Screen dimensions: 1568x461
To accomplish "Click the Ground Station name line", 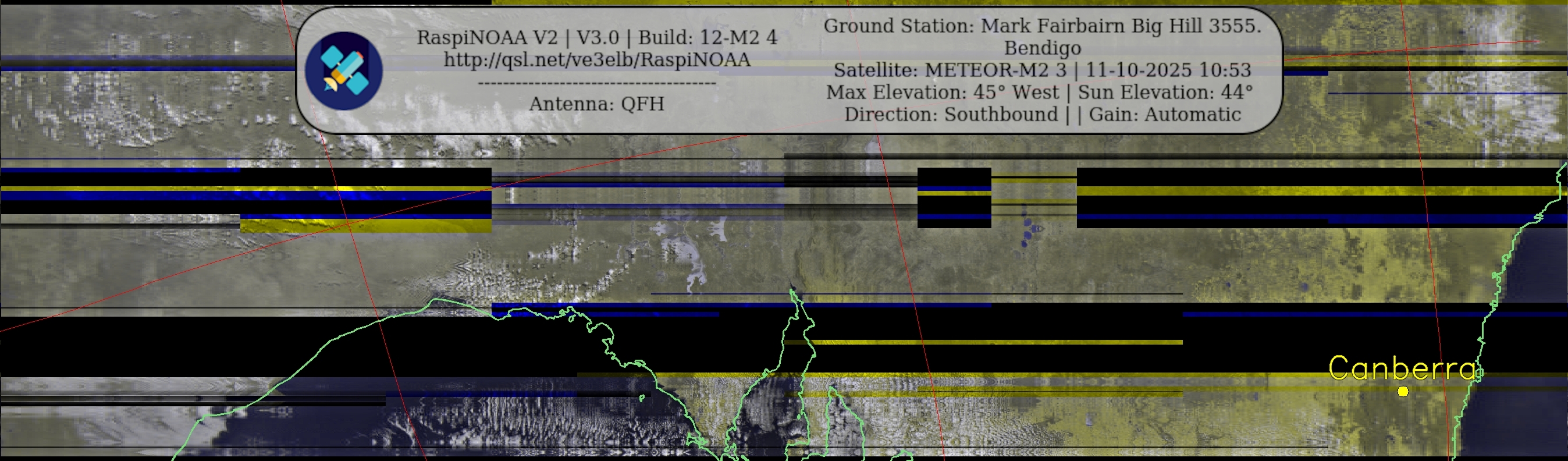I will 1042,26.
